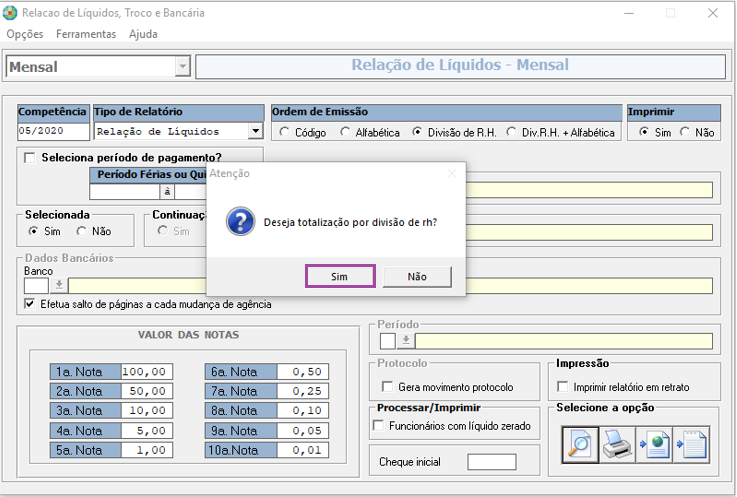This screenshot has width=737, height=497.
Task: Choose Não in the Atenção dialog
Action: (x=417, y=276)
